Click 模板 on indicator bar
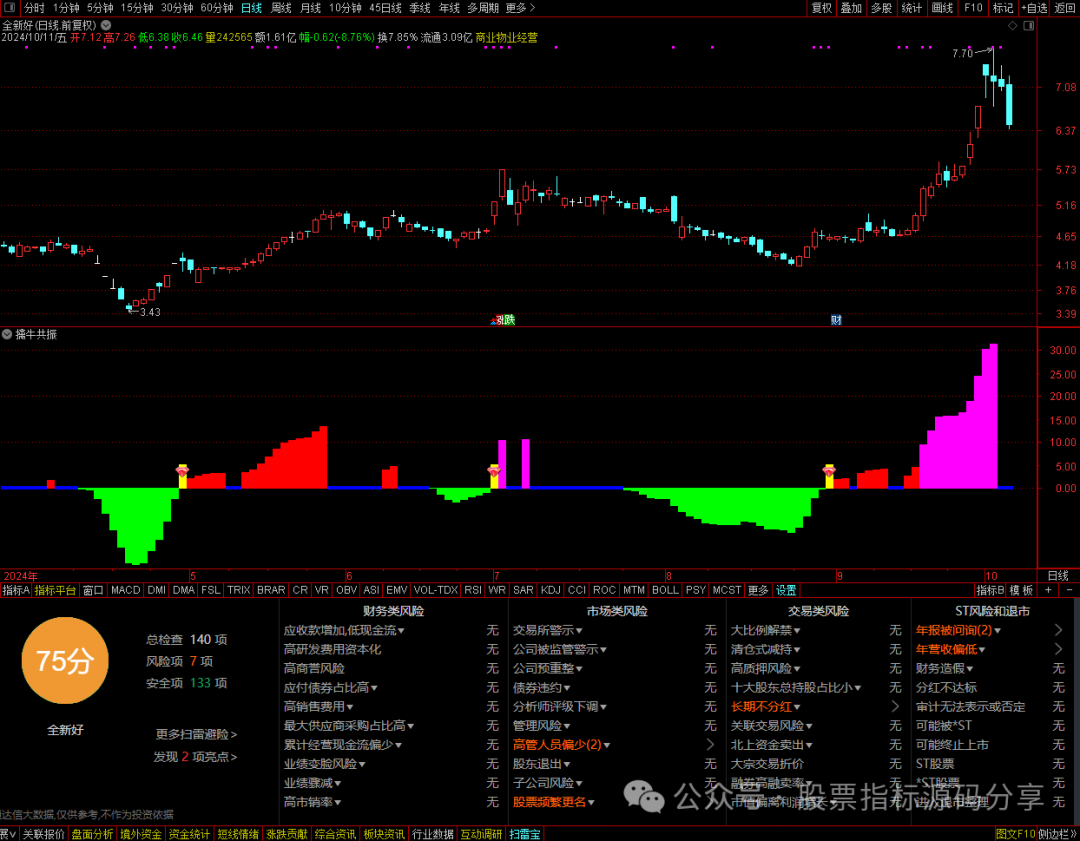Image resolution: width=1080 pixels, height=841 pixels. 1021,590
